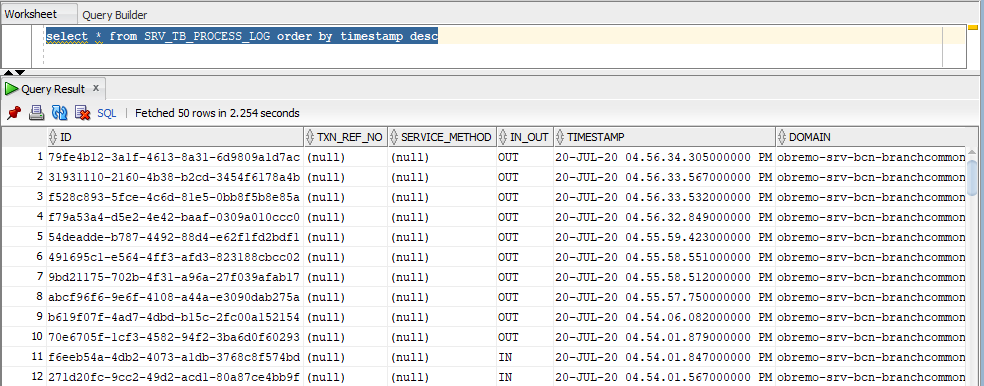Click the orange marker in editor margin
Screen dimensions: 984x386
coord(973,27)
